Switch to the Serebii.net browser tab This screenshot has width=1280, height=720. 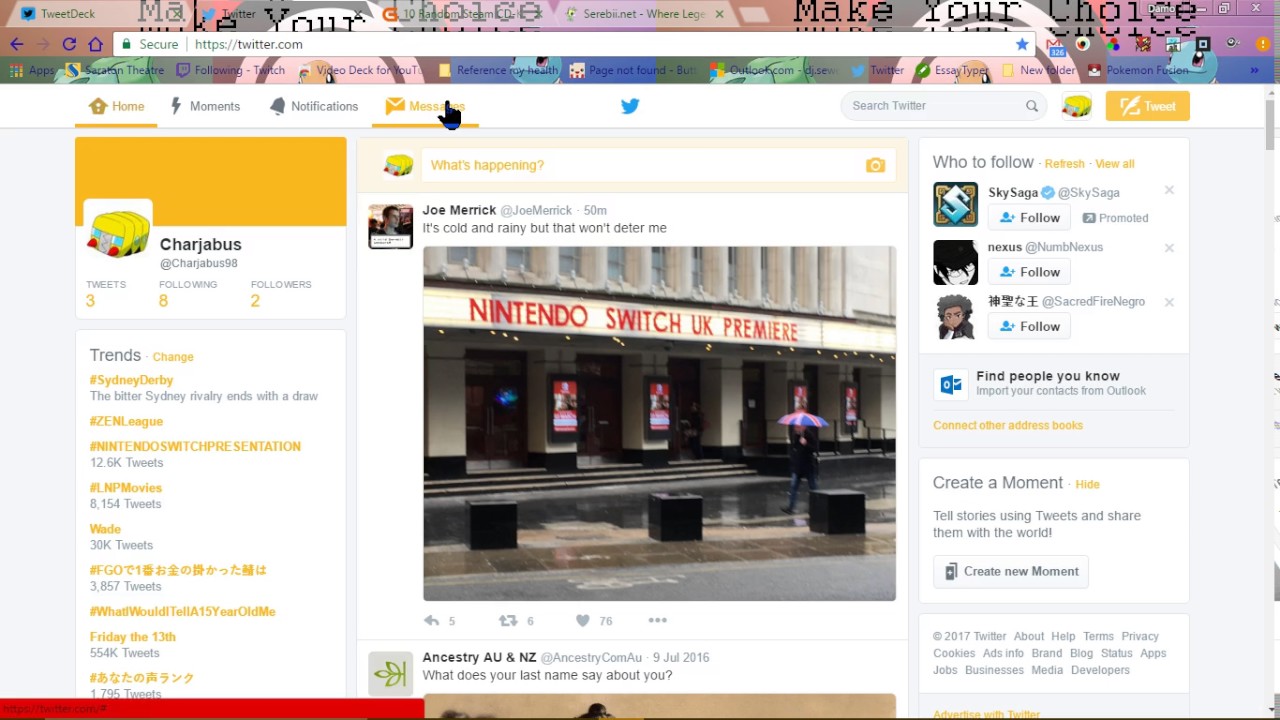point(643,14)
